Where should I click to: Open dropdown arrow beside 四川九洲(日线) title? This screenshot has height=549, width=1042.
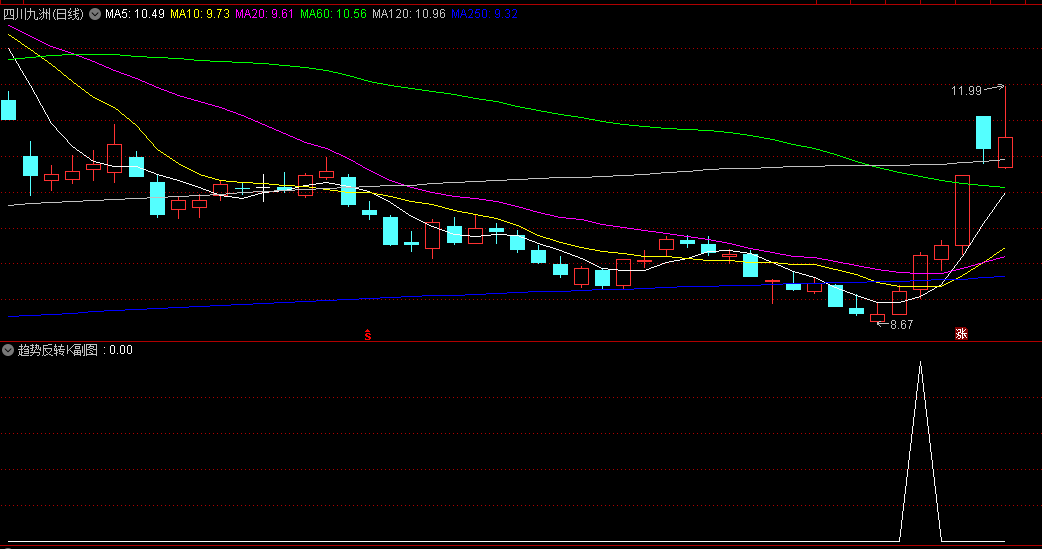click(95, 14)
